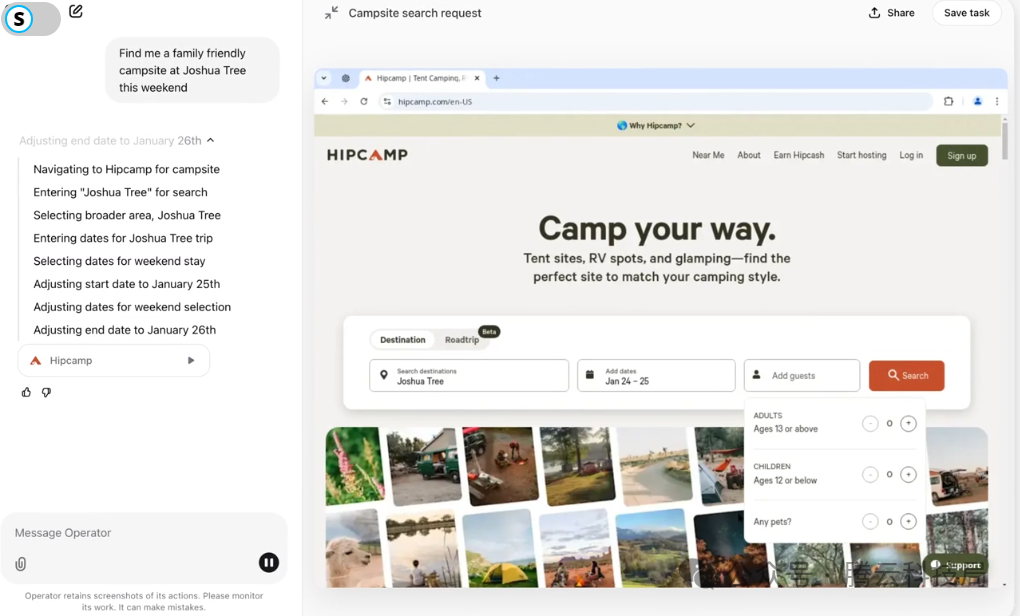Select the Destination tab
Viewport: 1020px width, 616px height.
tap(403, 340)
